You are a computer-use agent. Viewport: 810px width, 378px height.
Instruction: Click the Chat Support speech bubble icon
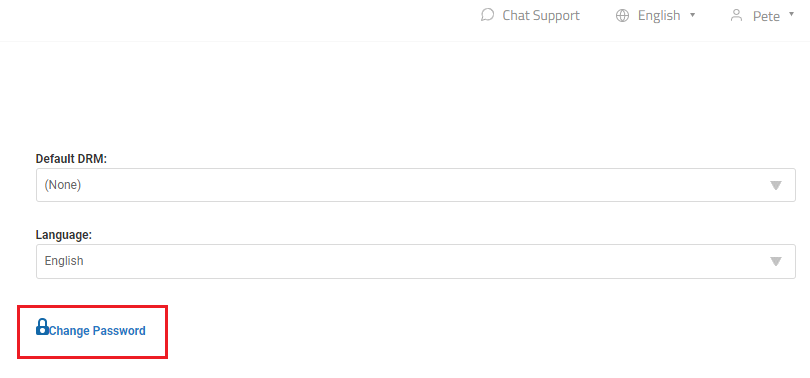click(487, 15)
